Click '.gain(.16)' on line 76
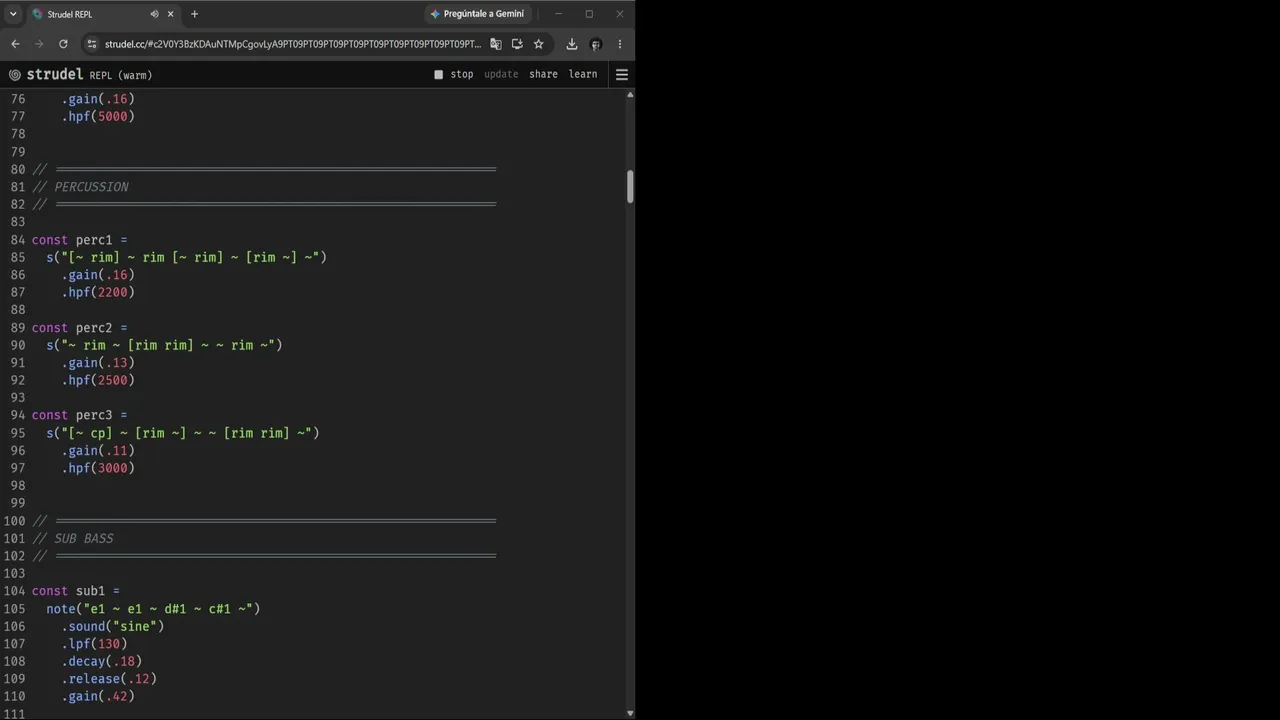 [98, 99]
